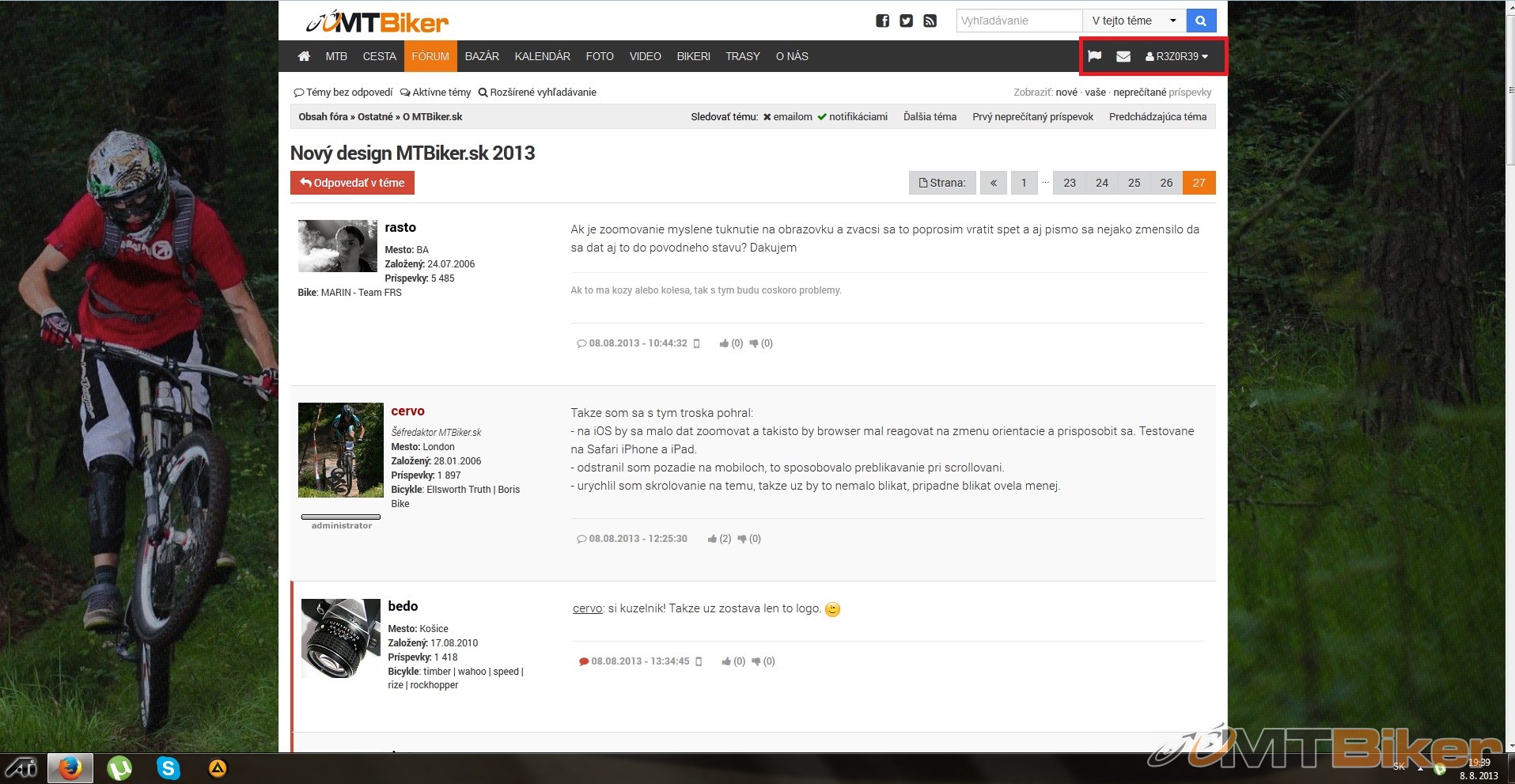Go to the BAZÁR menu item
1515x784 pixels.
[x=482, y=56]
